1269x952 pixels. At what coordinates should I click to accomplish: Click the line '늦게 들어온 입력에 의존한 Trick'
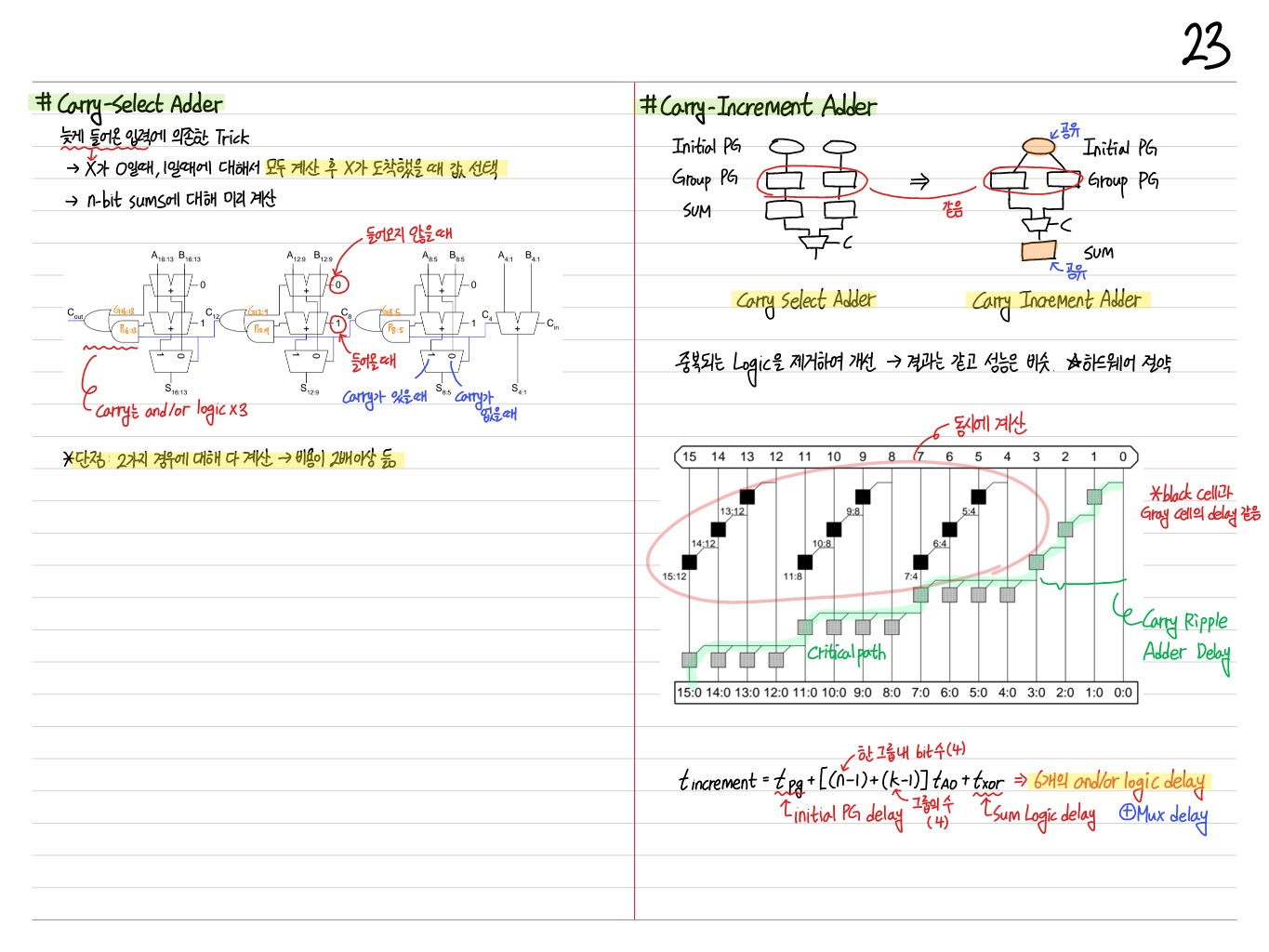[x=154, y=137]
